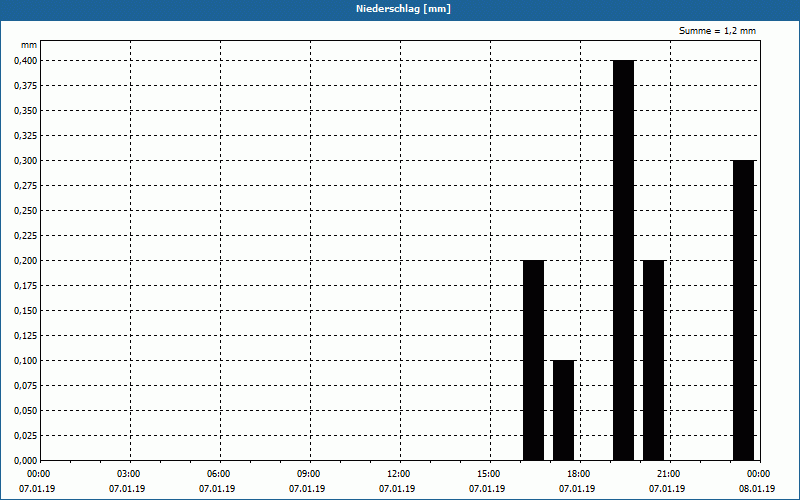Click the 0,300 y-axis value label

25,160
